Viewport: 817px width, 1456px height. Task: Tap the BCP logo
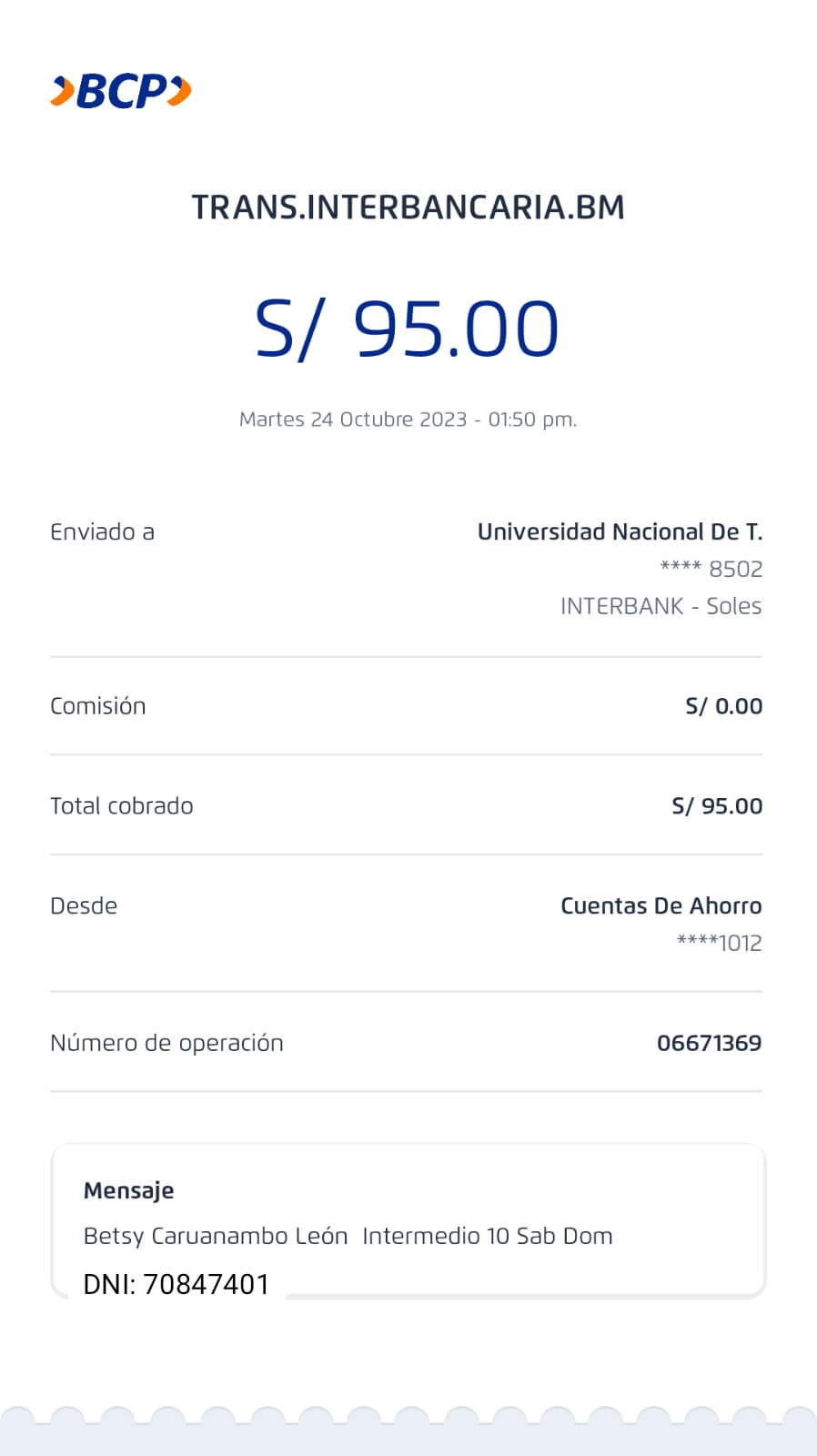pos(121,92)
